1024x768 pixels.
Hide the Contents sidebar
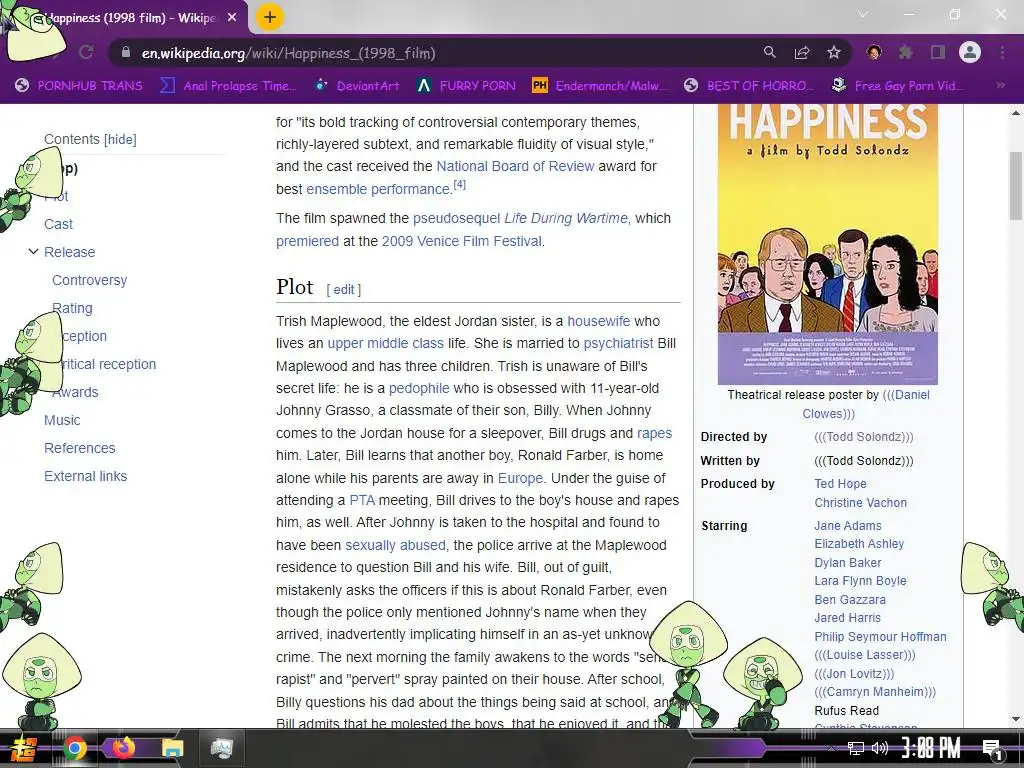pyautogui.click(x=120, y=139)
